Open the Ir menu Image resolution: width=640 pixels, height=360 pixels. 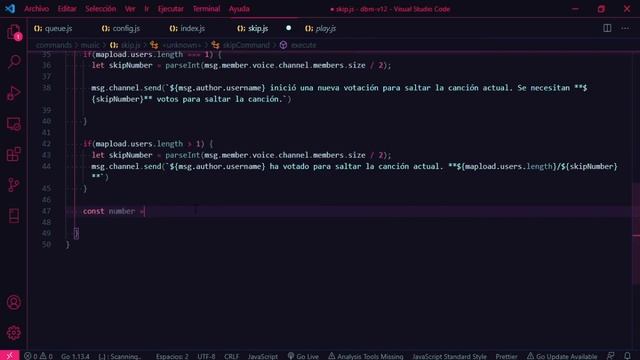click(x=147, y=9)
